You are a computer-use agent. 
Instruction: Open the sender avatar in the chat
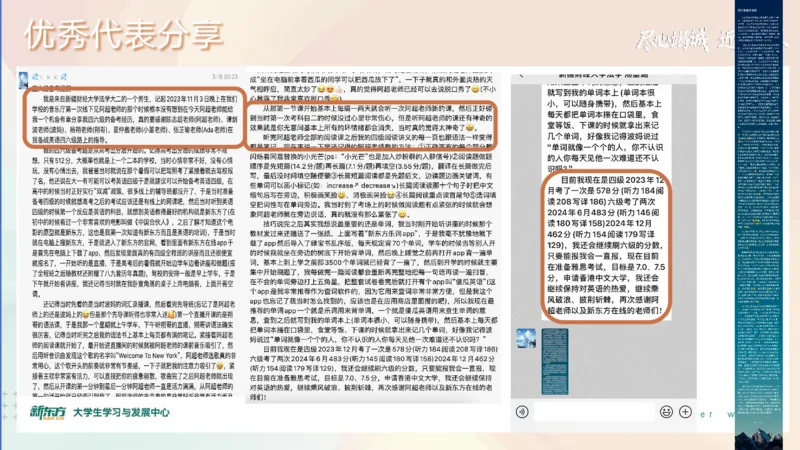[x=526, y=339]
